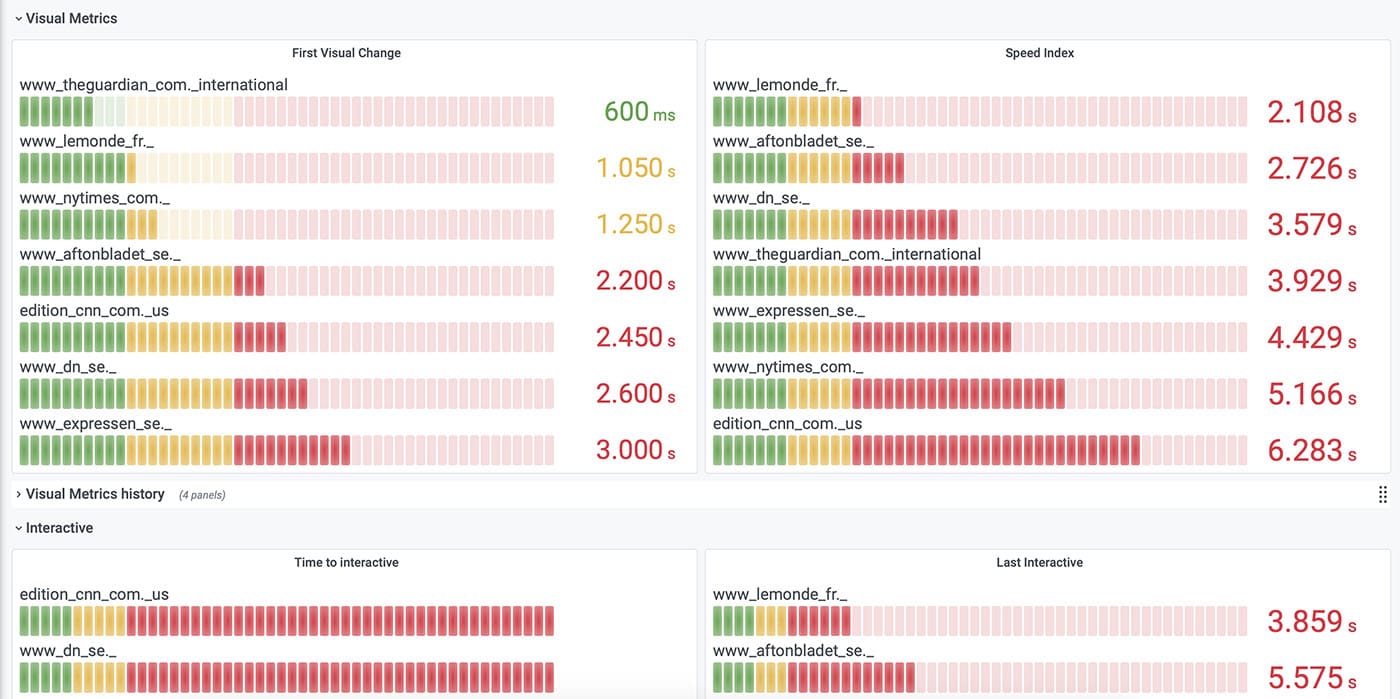Click the (4 panels) text next to history row

click(202, 494)
